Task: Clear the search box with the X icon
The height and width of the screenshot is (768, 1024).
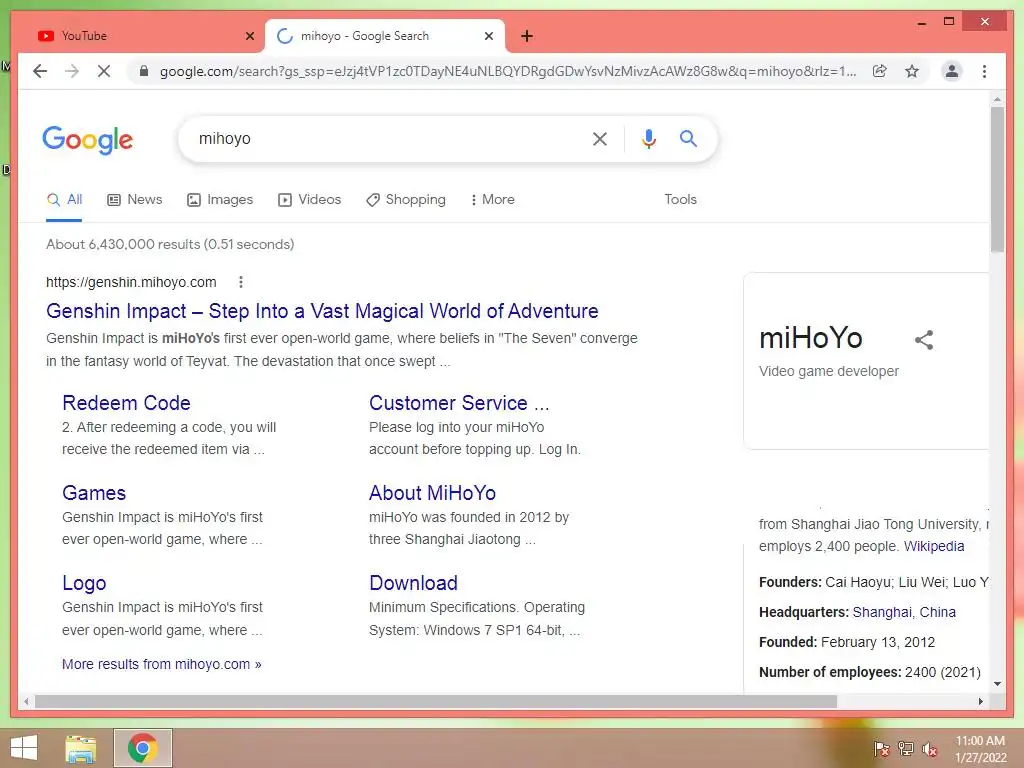Action: (600, 138)
